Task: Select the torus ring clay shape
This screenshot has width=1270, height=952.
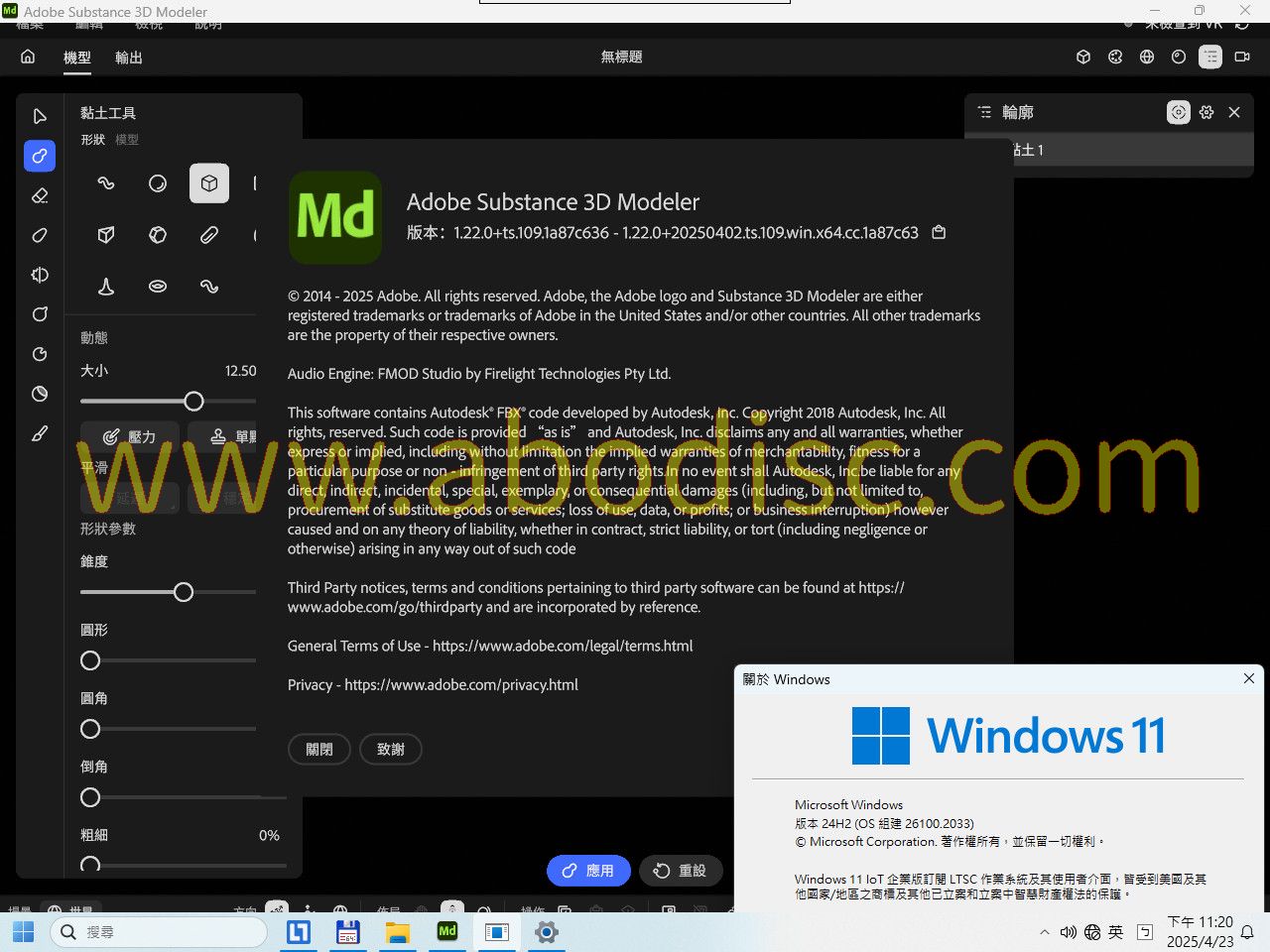Action: coord(158,287)
